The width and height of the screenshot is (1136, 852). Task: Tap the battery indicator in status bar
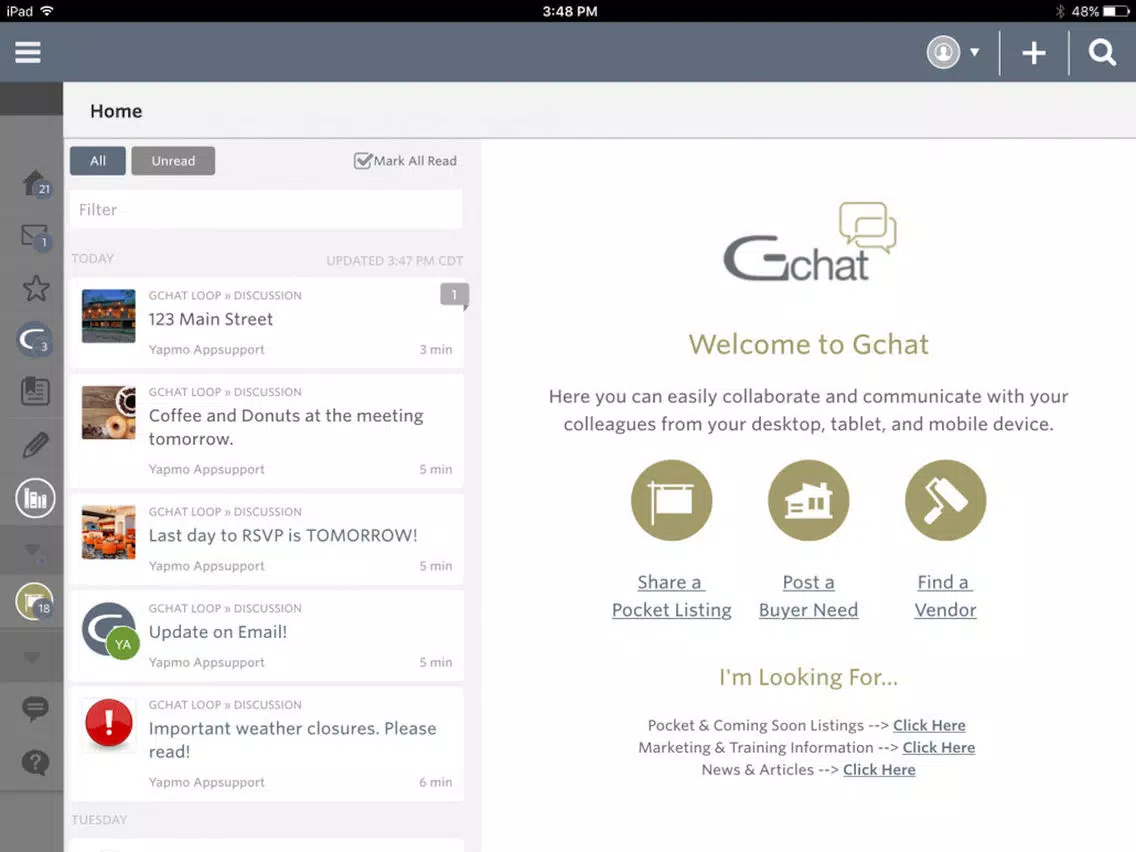point(1116,11)
